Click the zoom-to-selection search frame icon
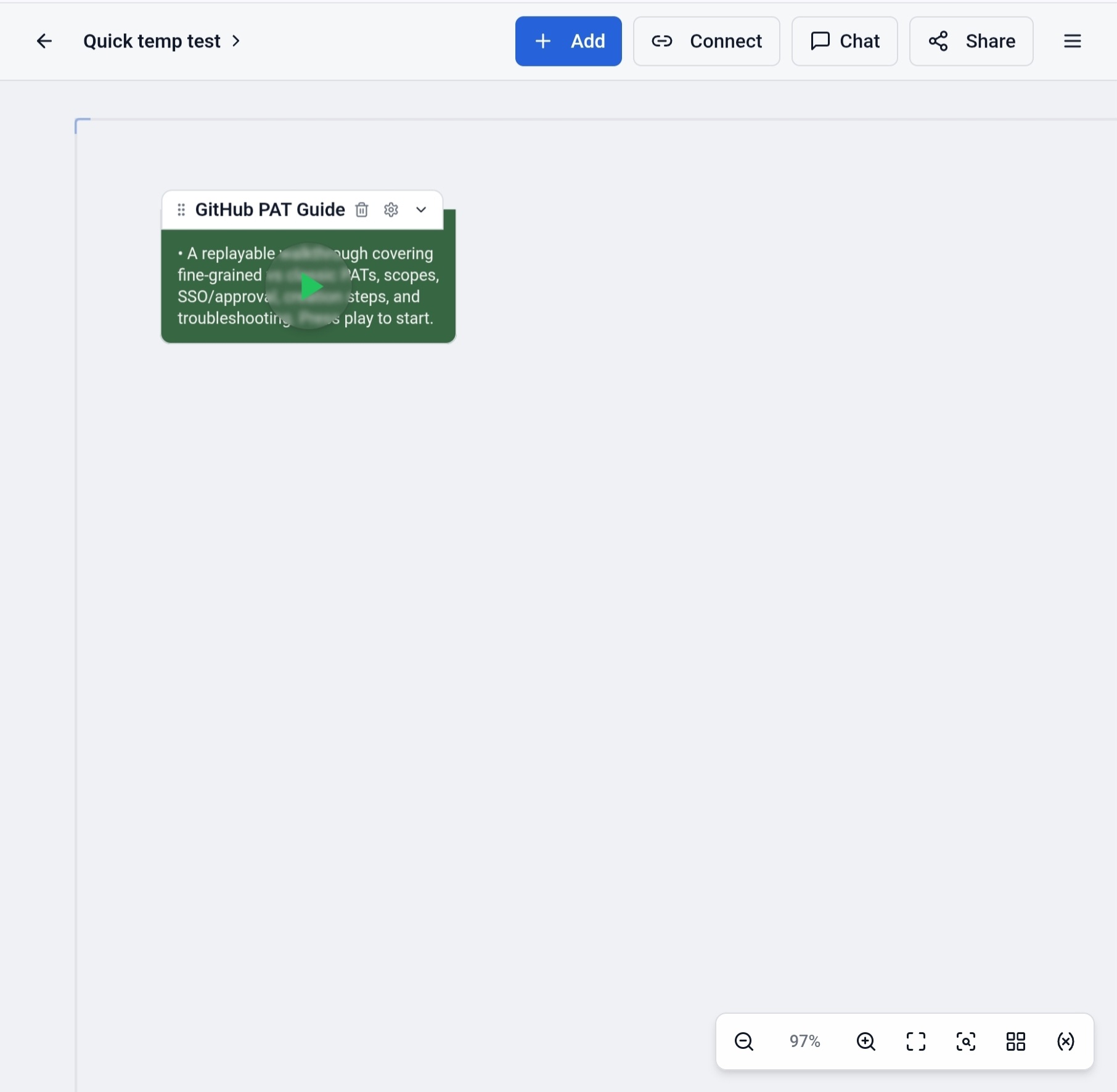Screen dimensions: 1117x1092 [966, 1041]
